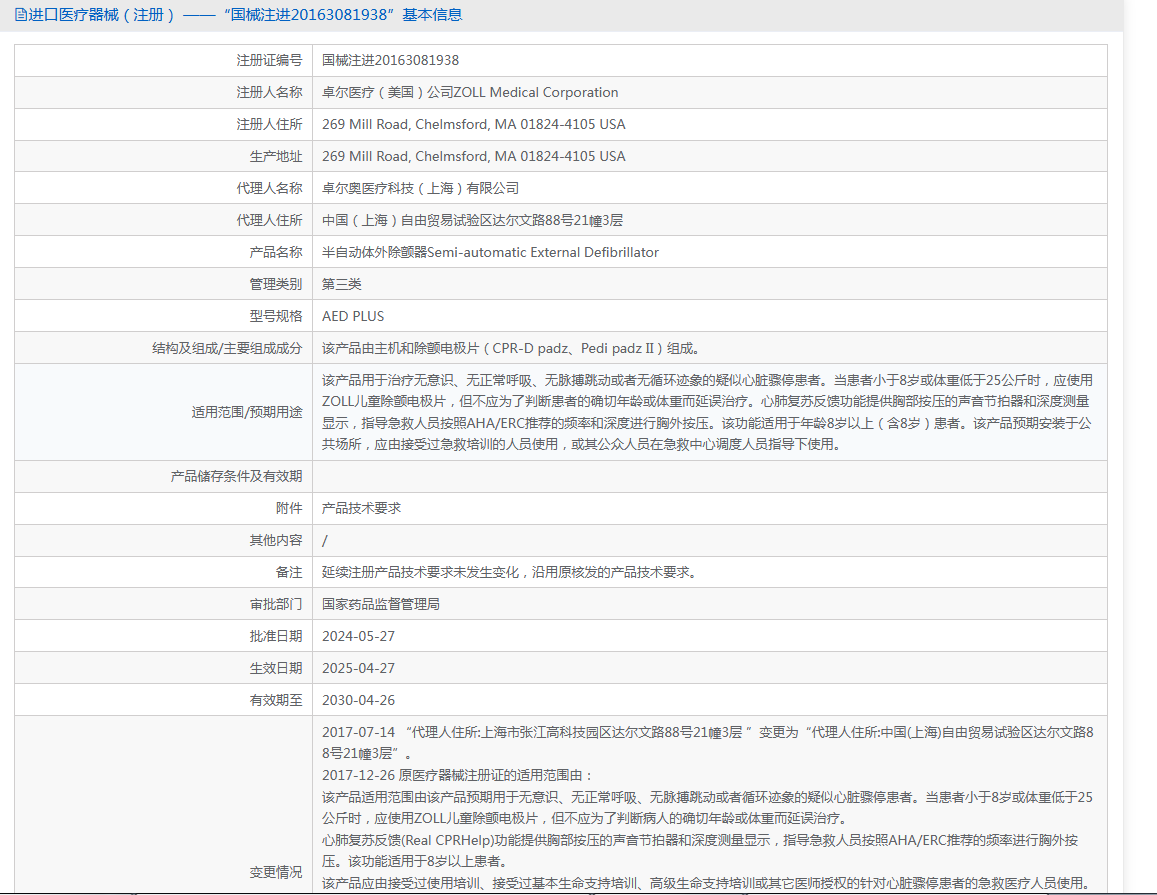The height and width of the screenshot is (895, 1157).
Task: Click the change line mentioning "Real CPRHelp"
Action: [x=700, y=851]
